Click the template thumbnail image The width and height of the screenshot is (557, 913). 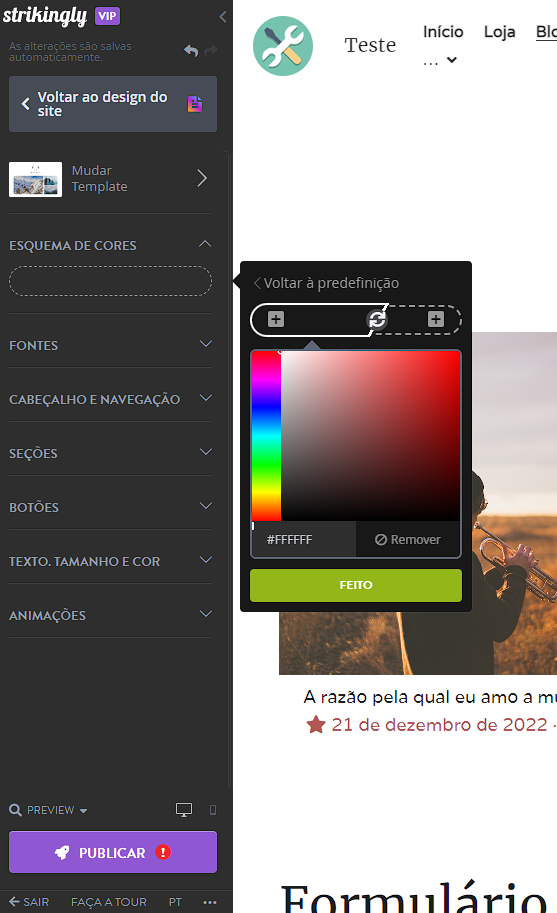[36, 179]
